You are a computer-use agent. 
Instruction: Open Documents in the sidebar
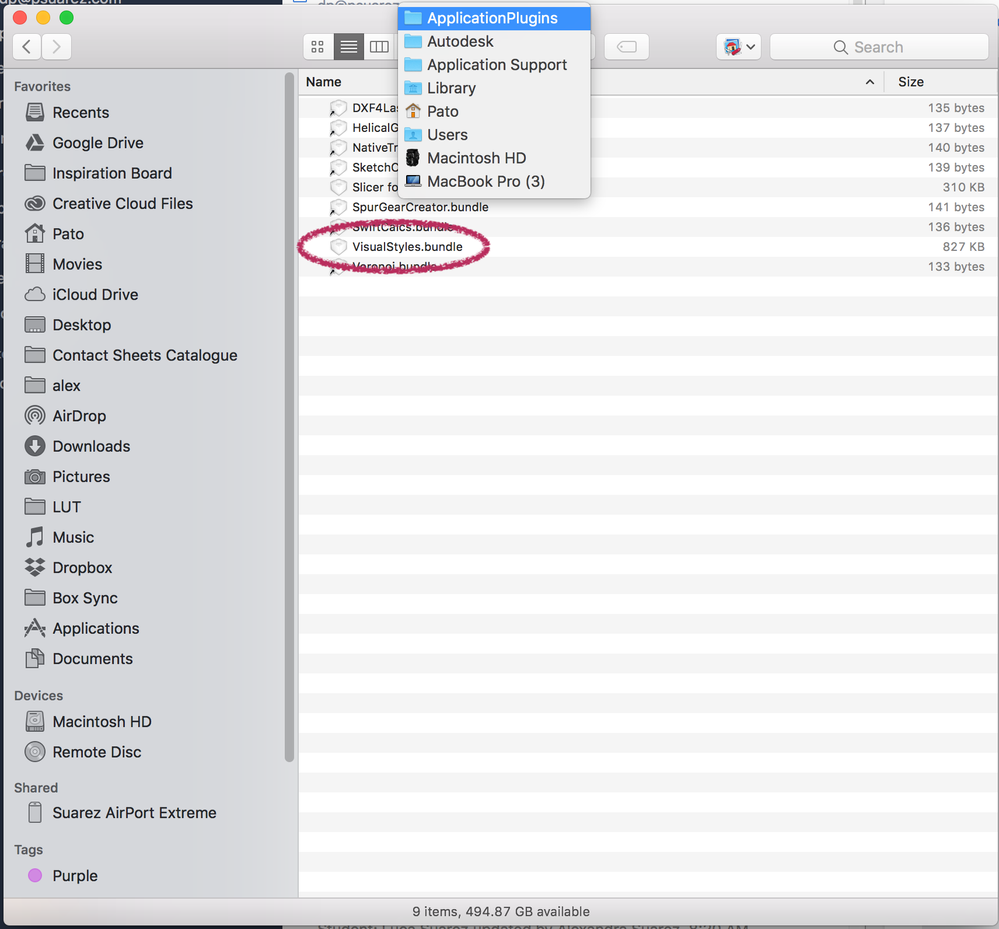click(78, 659)
